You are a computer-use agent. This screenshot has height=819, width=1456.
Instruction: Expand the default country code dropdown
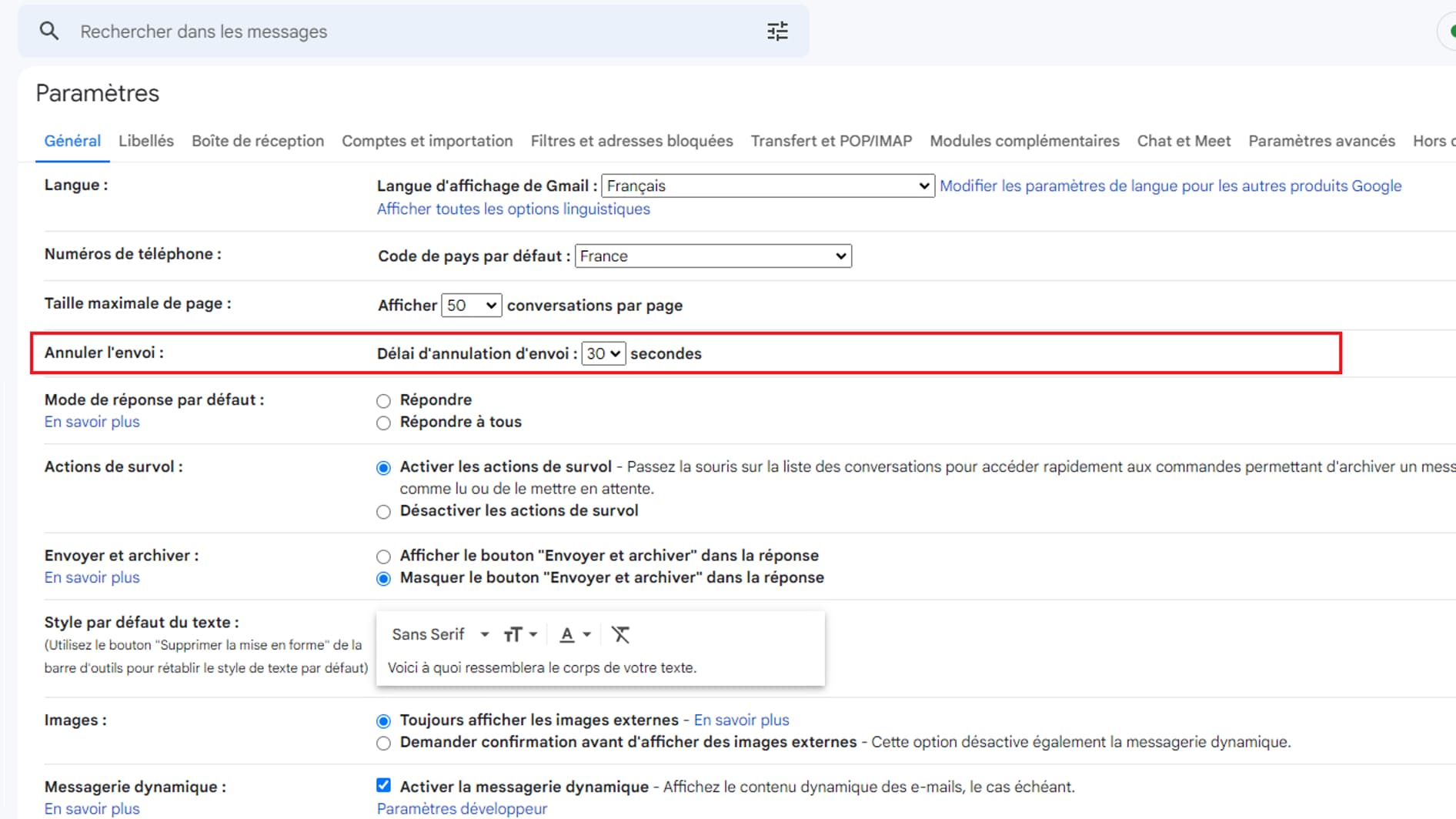click(713, 256)
